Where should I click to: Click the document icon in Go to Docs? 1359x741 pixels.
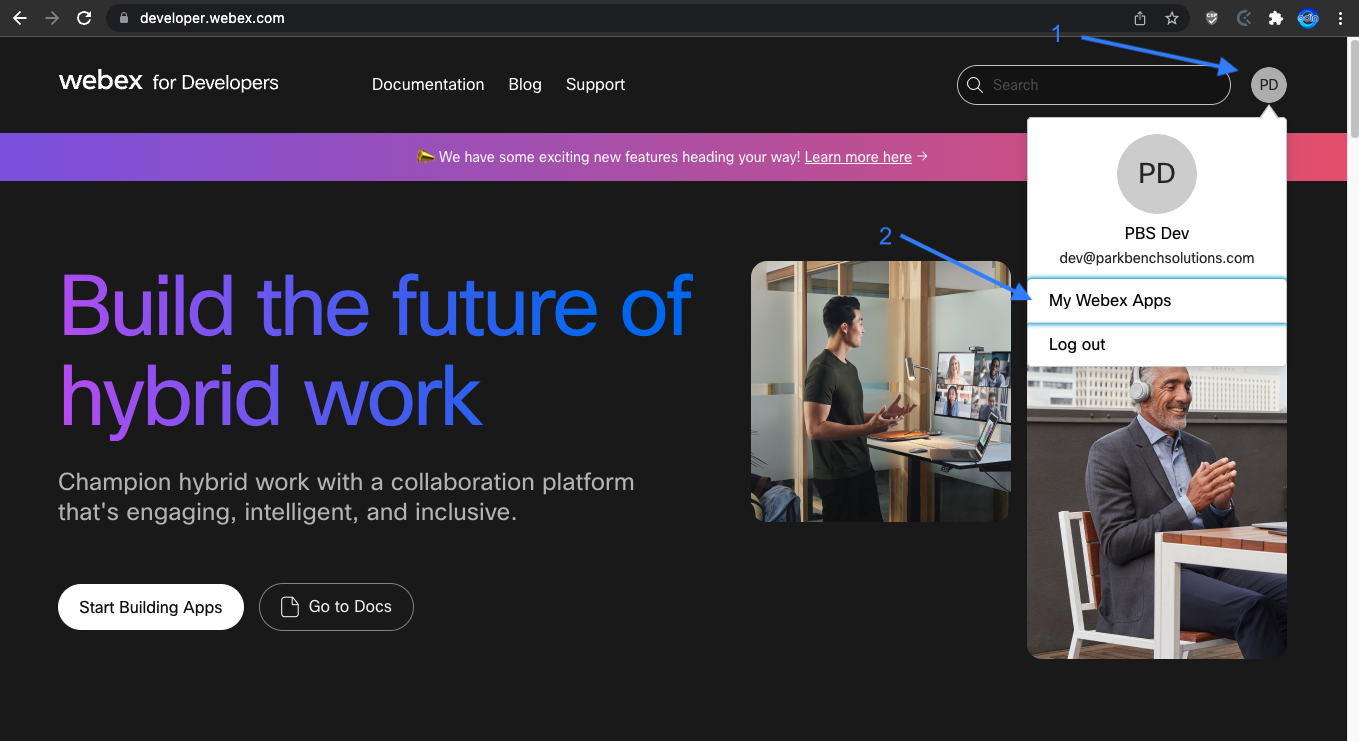click(290, 607)
